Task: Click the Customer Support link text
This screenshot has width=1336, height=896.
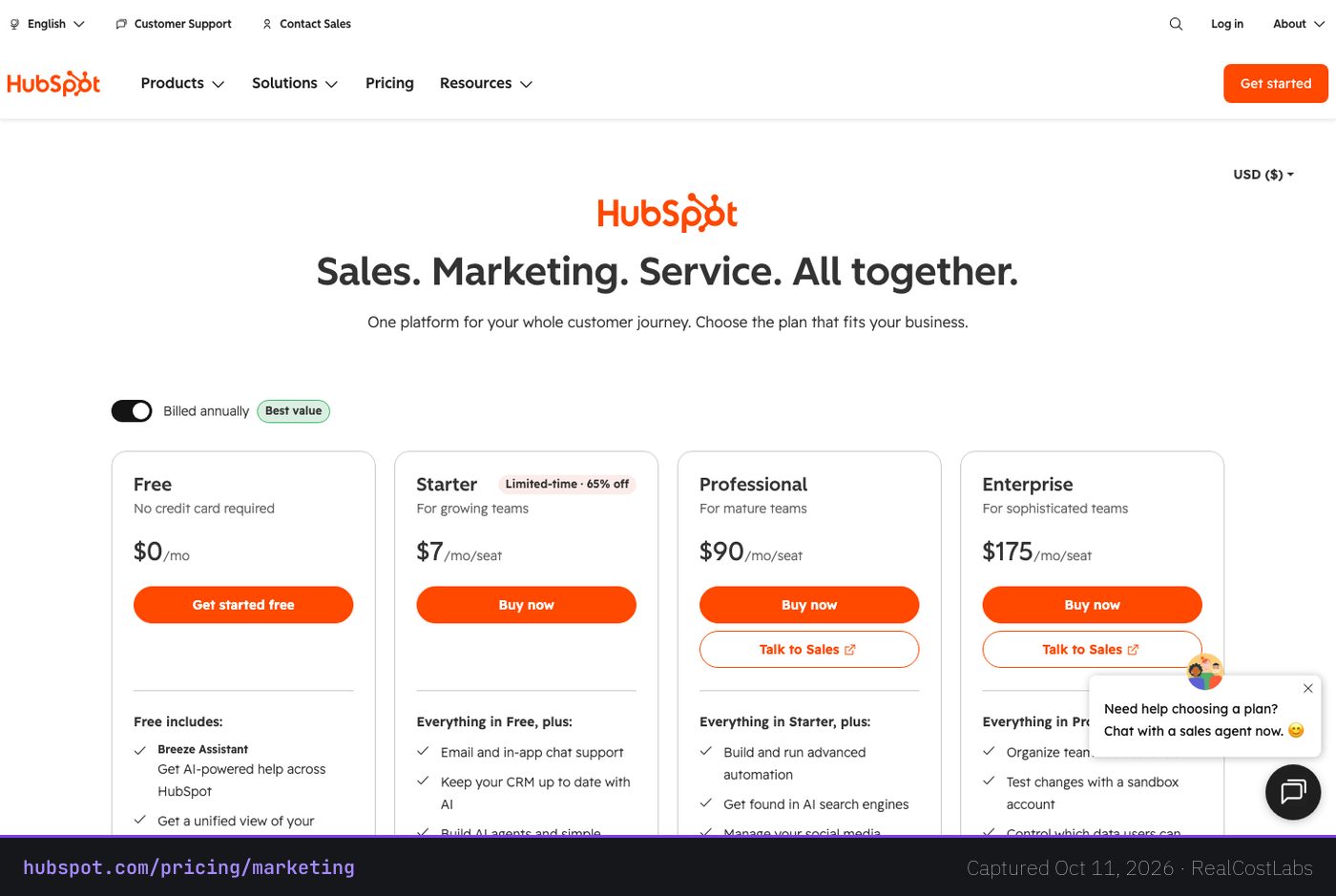Action: tap(182, 24)
